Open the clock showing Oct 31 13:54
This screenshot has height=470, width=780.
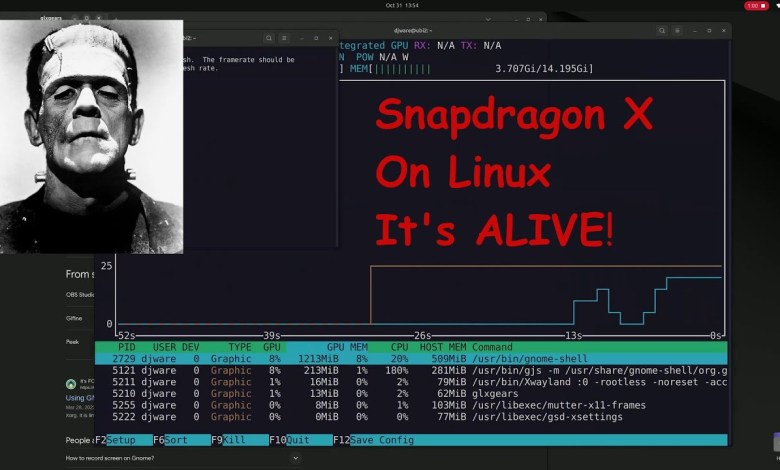coord(402,5)
